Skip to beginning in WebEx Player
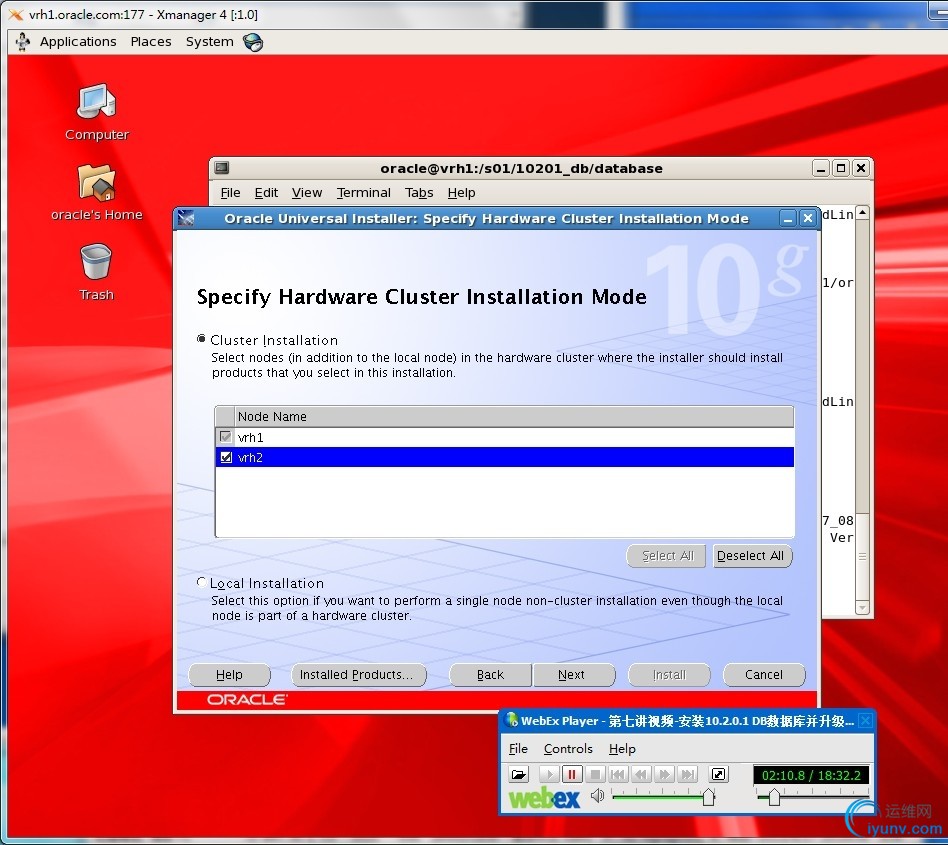Image resolution: width=948 pixels, height=845 pixels. pos(618,774)
